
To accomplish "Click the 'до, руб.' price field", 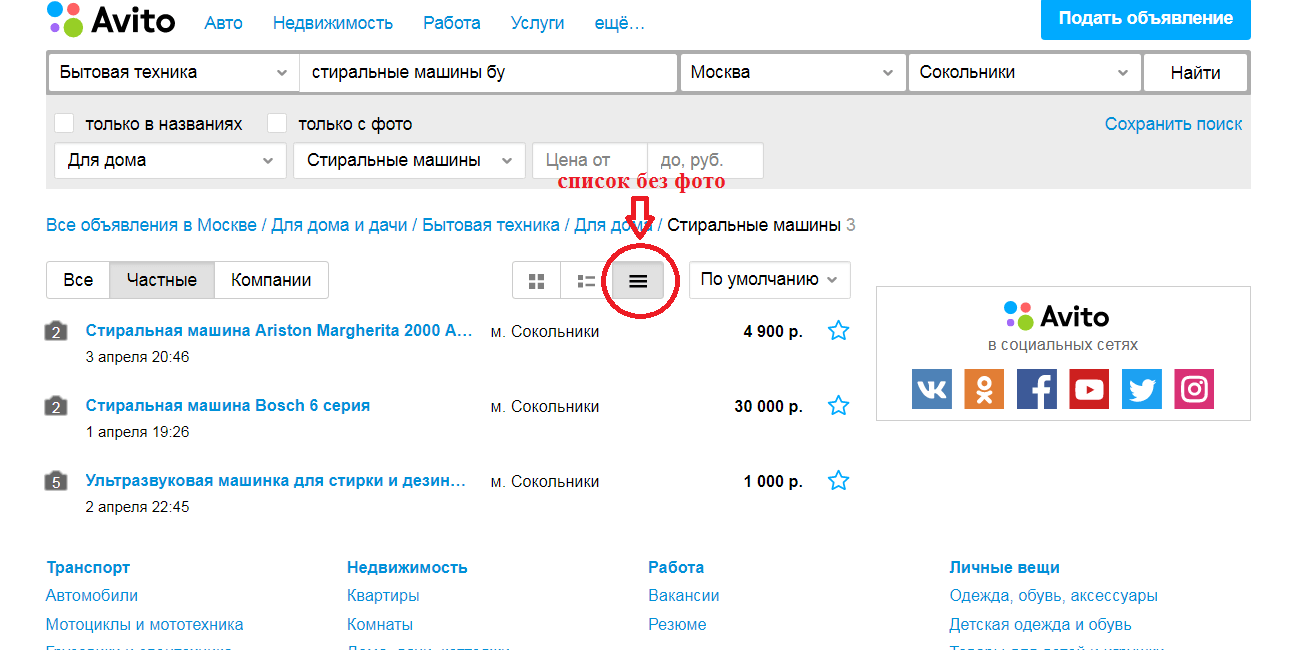I will [x=706, y=161].
